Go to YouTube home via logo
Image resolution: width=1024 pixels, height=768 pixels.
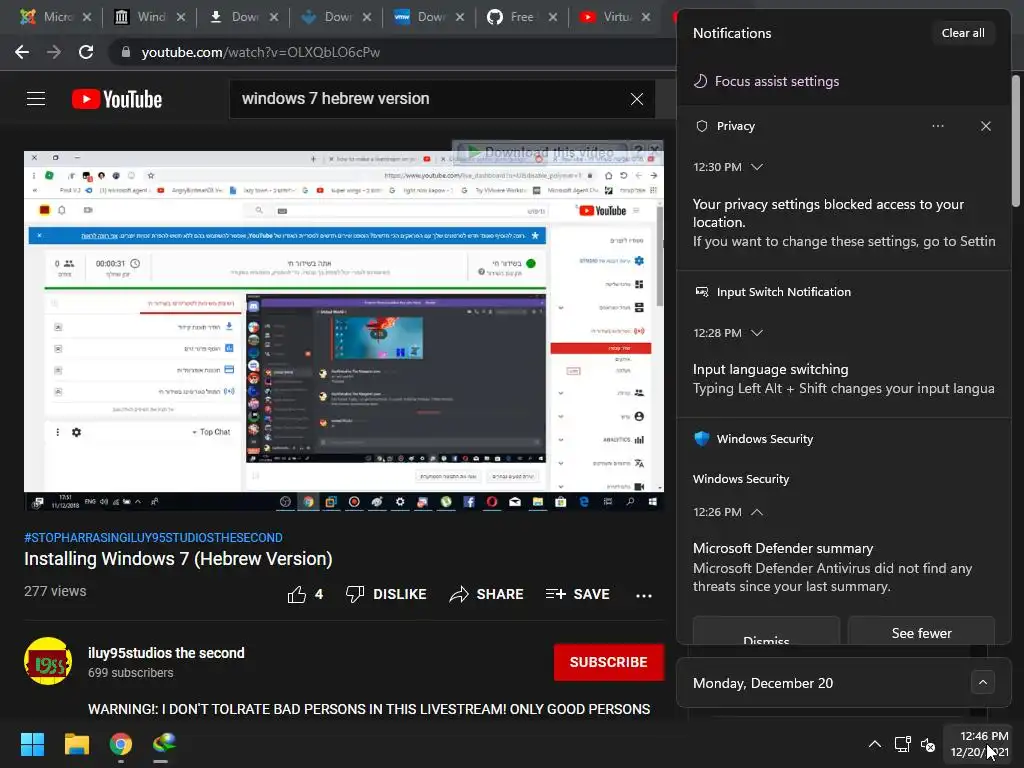tap(117, 99)
